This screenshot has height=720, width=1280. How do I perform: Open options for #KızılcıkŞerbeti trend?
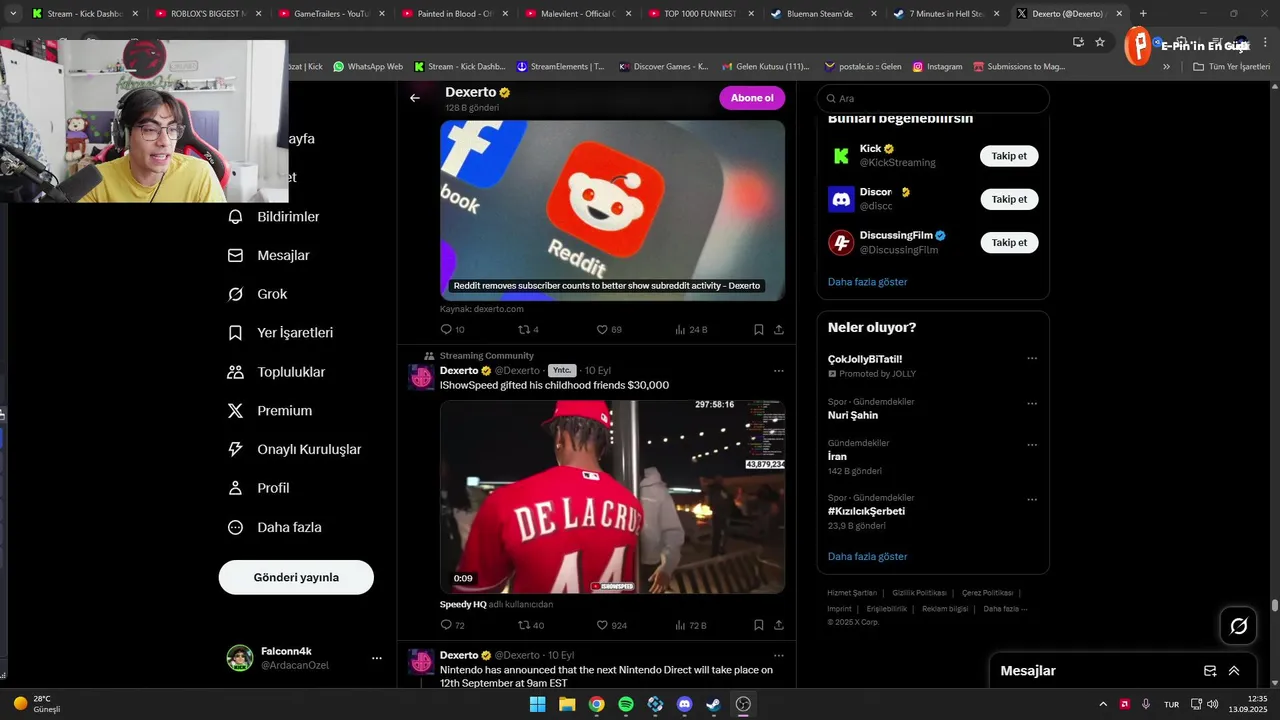[x=1032, y=500]
